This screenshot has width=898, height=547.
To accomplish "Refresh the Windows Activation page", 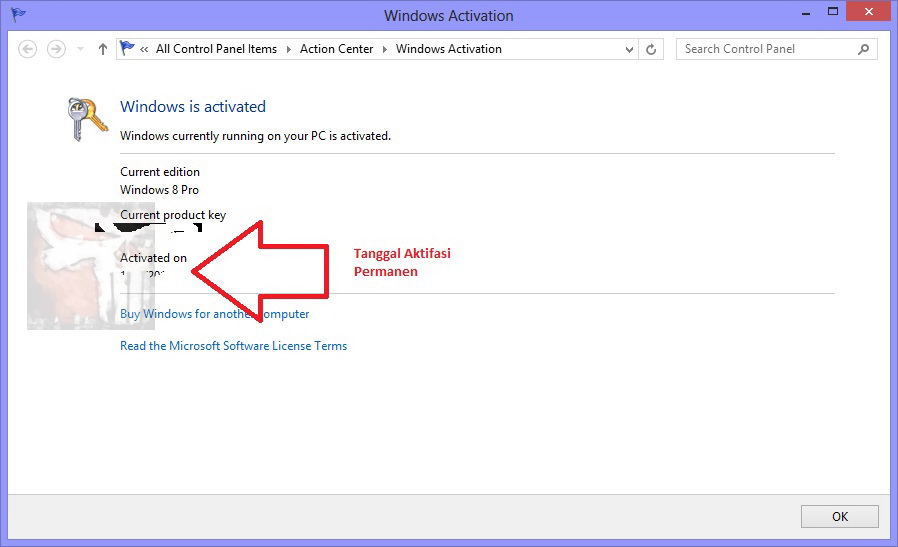I will tap(651, 49).
